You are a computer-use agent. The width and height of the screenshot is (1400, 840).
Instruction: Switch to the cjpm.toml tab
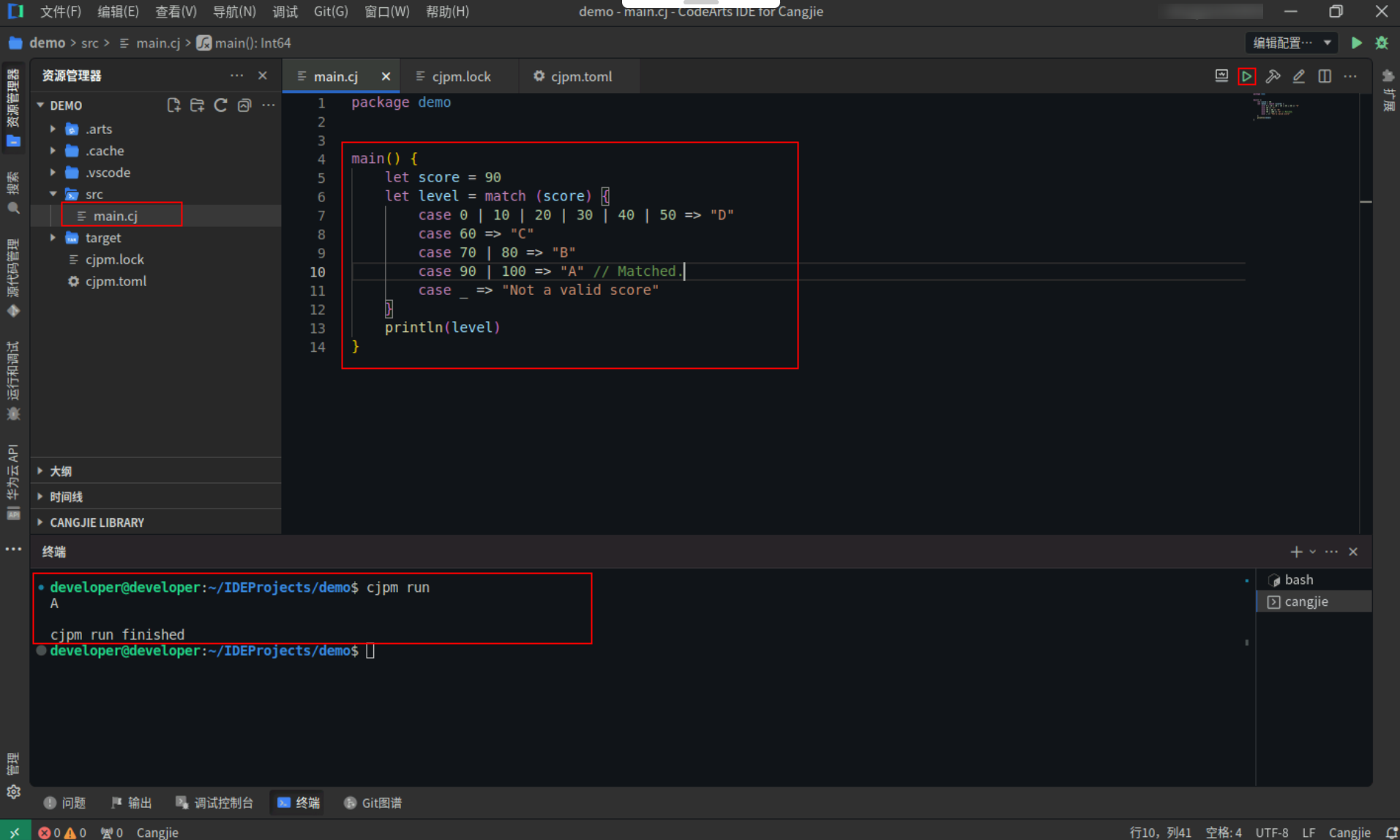pyautogui.click(x=580, y=77)
